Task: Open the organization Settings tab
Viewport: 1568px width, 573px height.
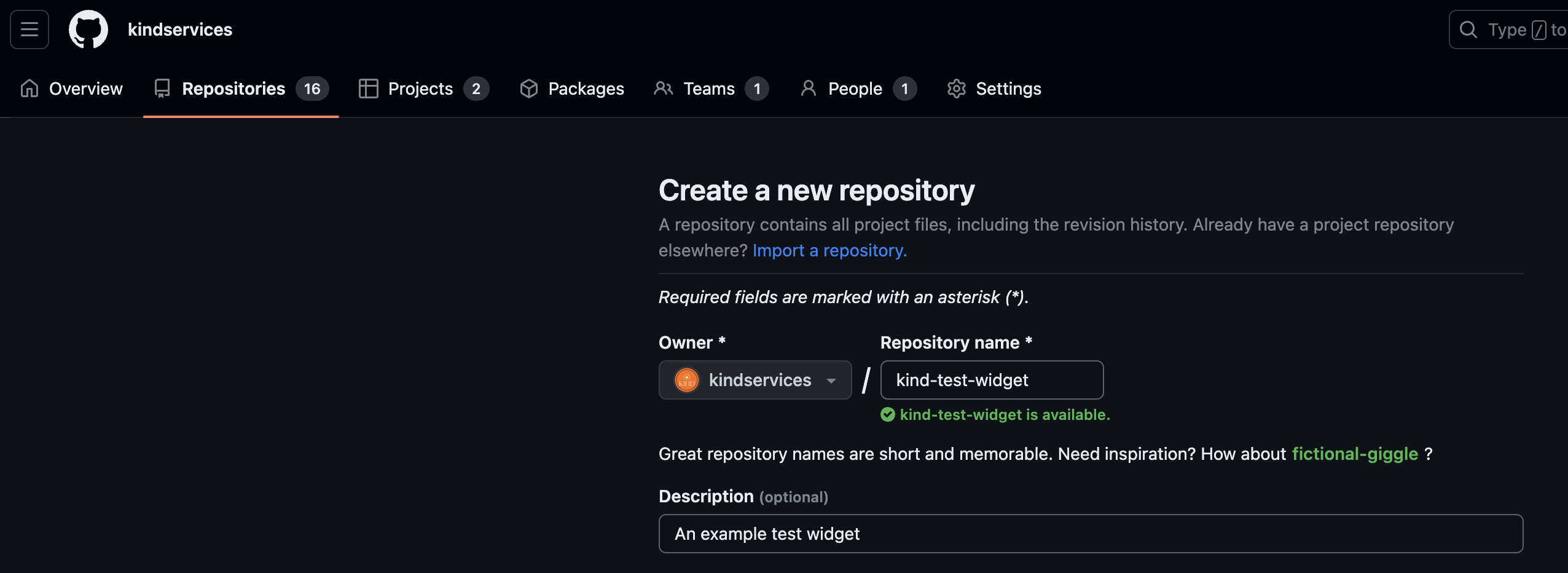Action: (994, 89)
